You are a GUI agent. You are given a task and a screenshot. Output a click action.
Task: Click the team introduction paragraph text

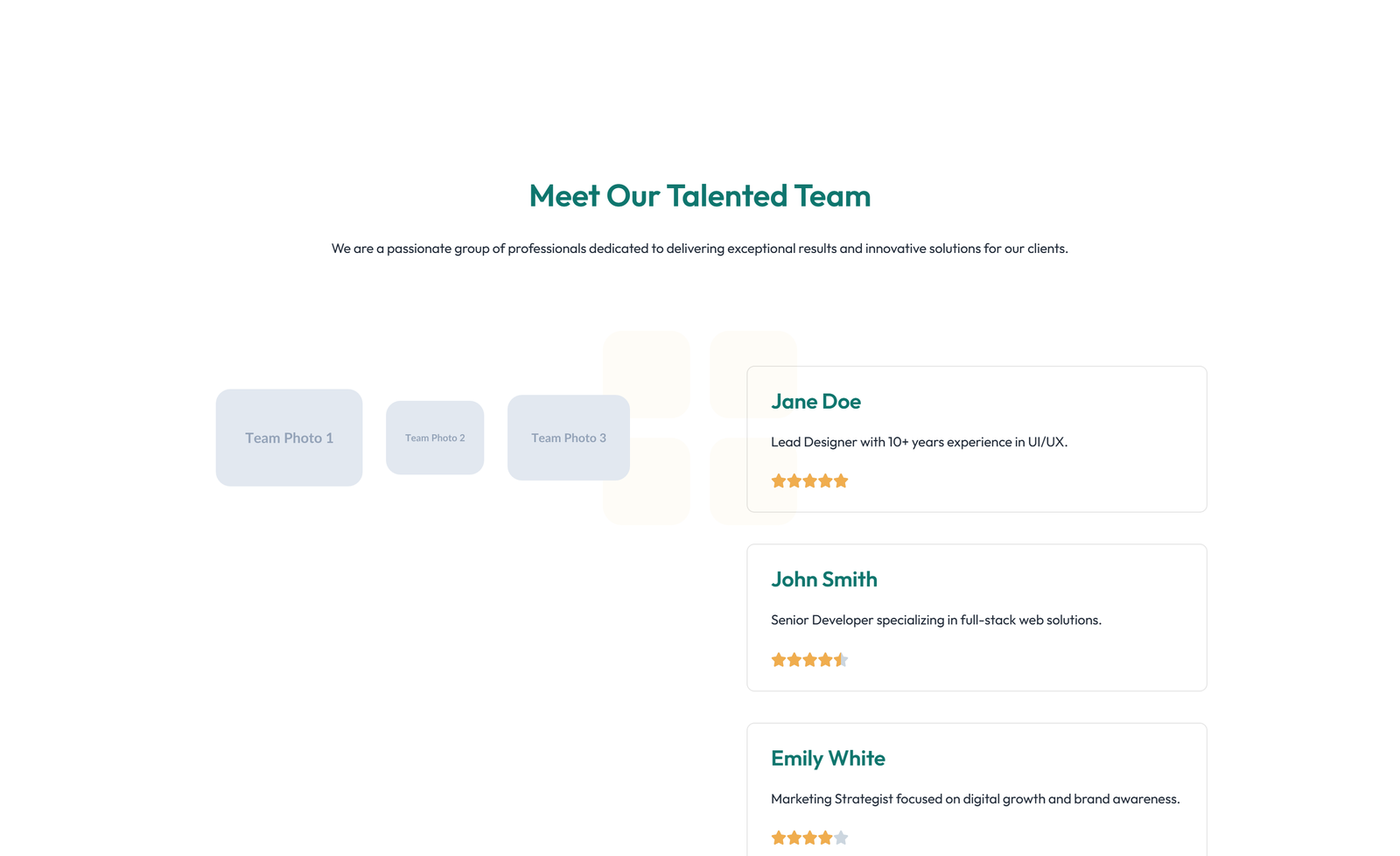click(700, 248)
